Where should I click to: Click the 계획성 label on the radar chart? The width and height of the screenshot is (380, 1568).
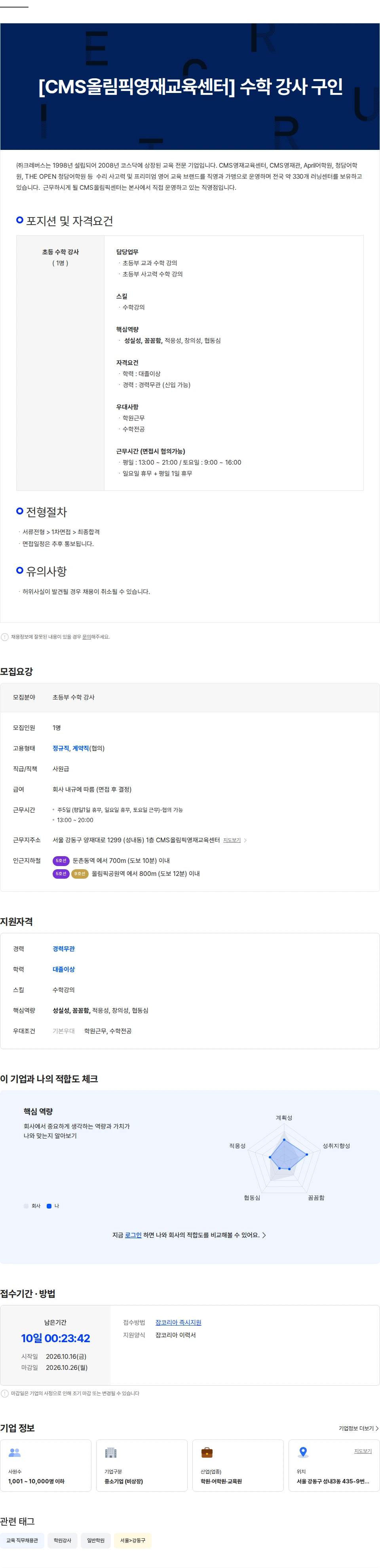coord(284,1118)
